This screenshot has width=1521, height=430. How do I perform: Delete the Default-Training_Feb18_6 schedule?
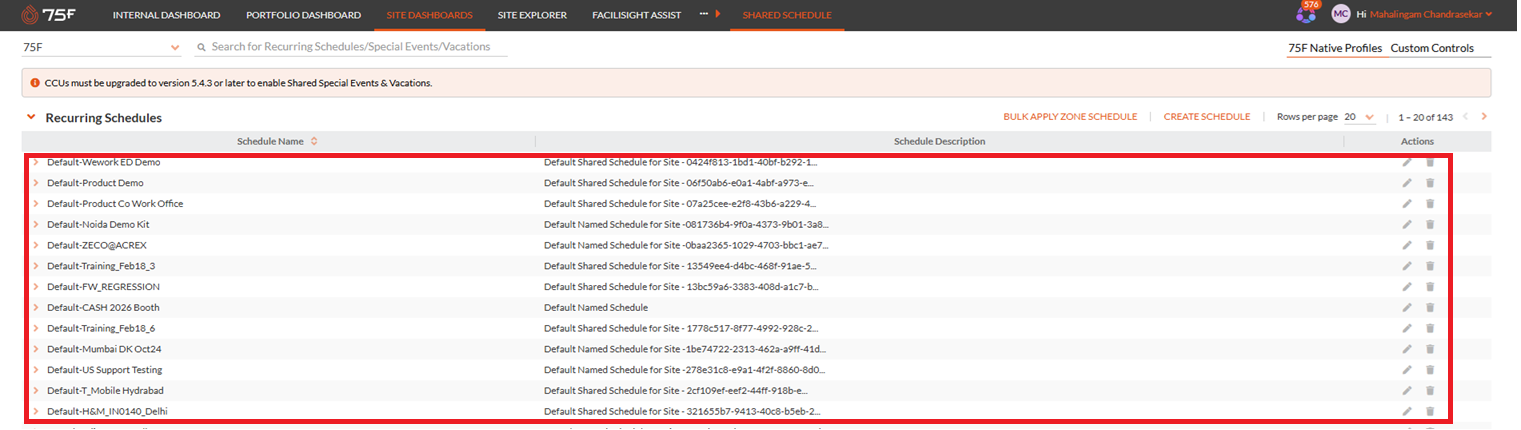[x=1430, y=328]
